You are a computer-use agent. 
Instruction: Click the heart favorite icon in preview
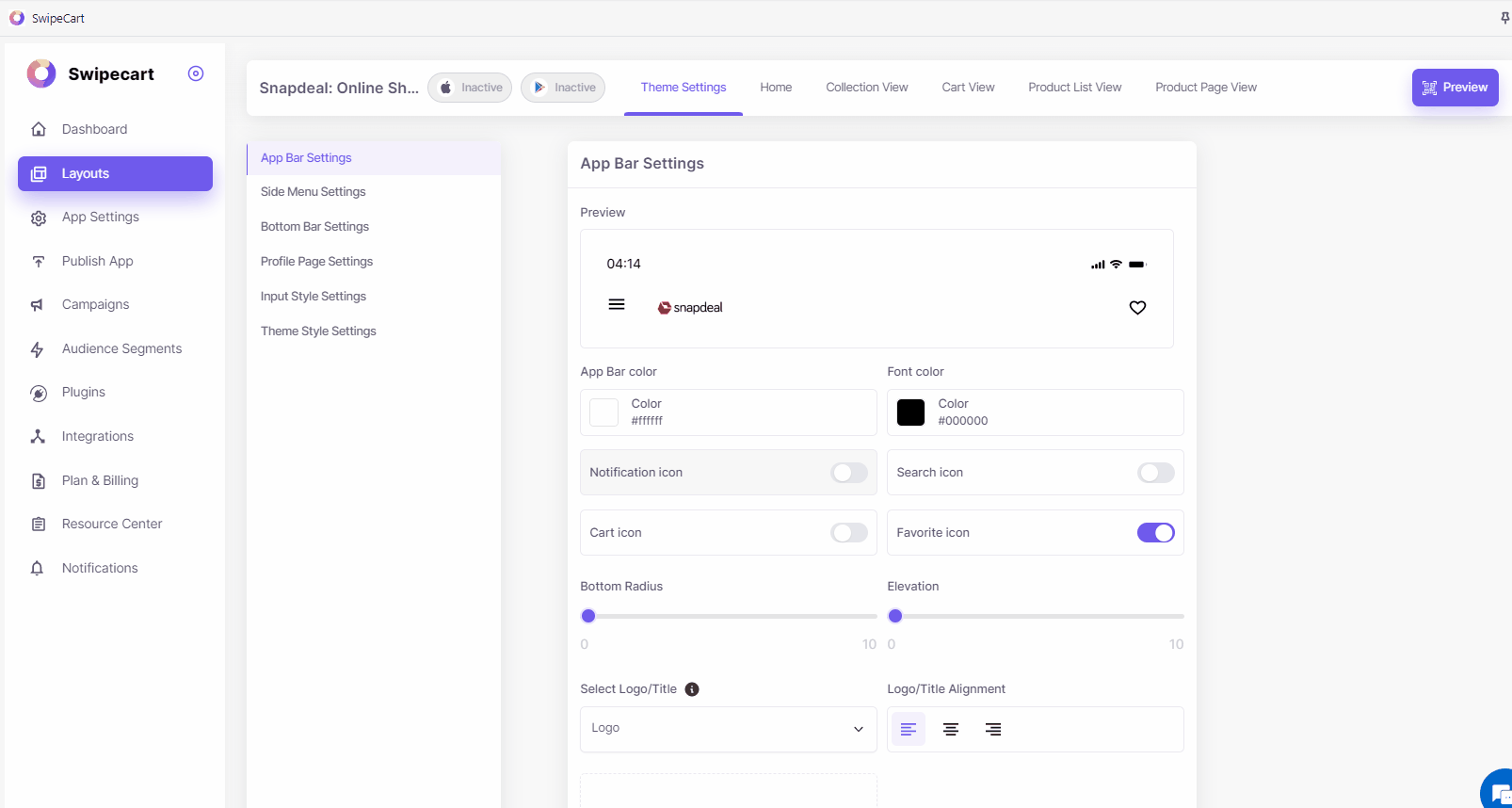(x=1137, y=308)
